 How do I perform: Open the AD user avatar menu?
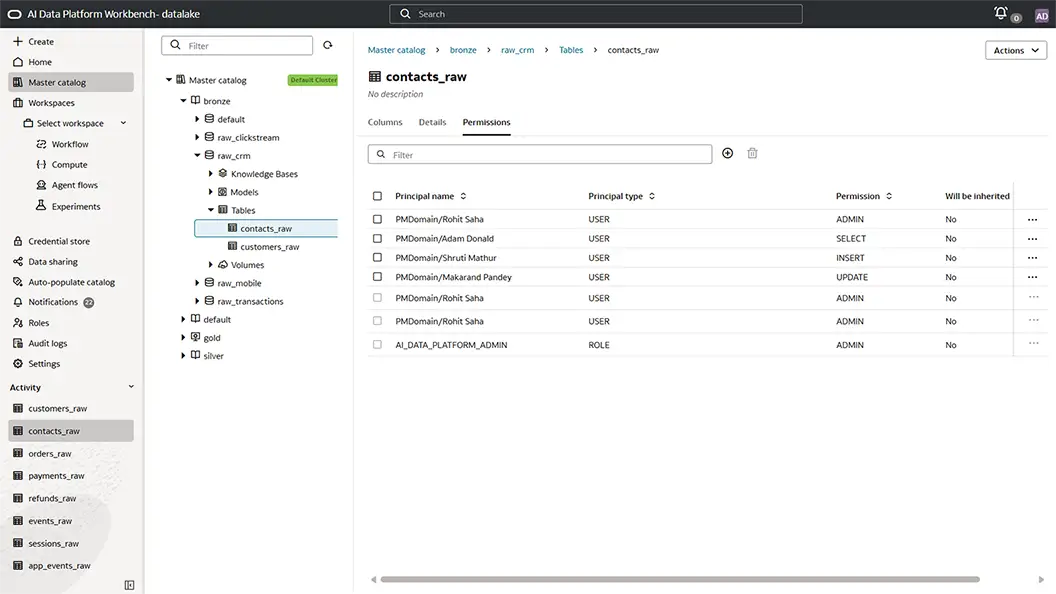pos(1041,15)
